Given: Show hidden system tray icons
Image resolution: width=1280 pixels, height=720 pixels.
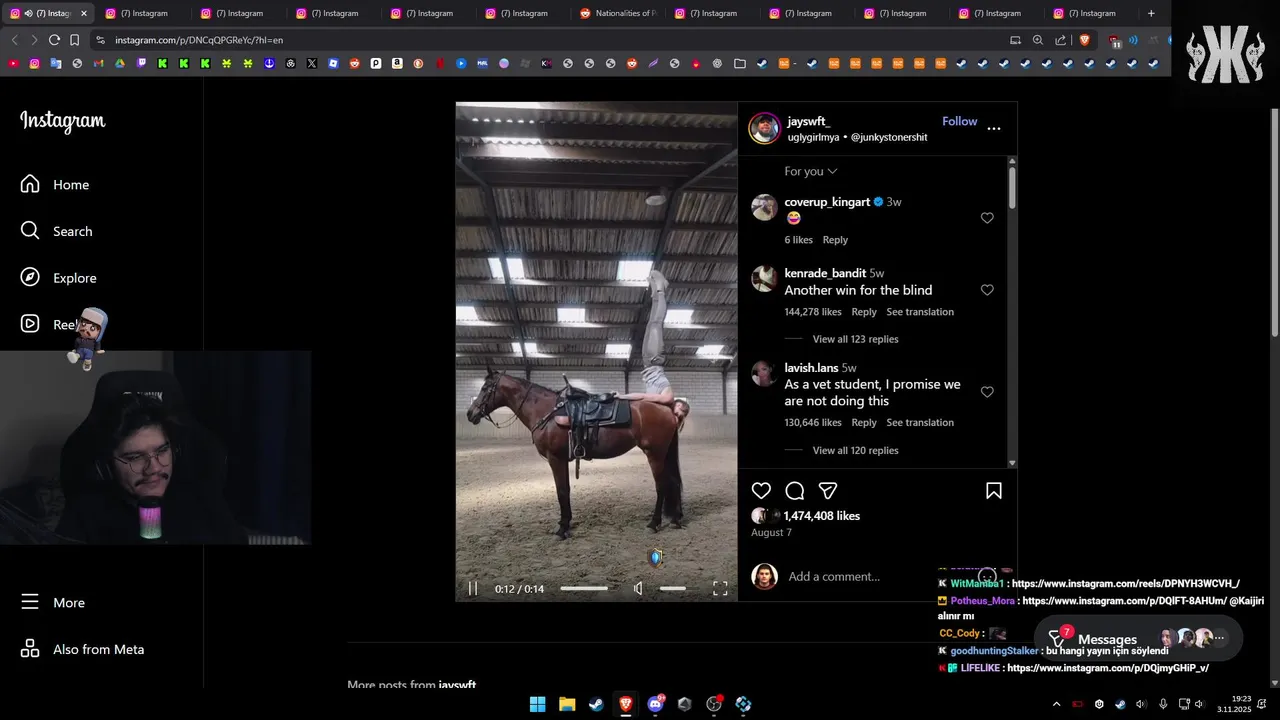Looking at the screenshot, I should point(1056,704).
